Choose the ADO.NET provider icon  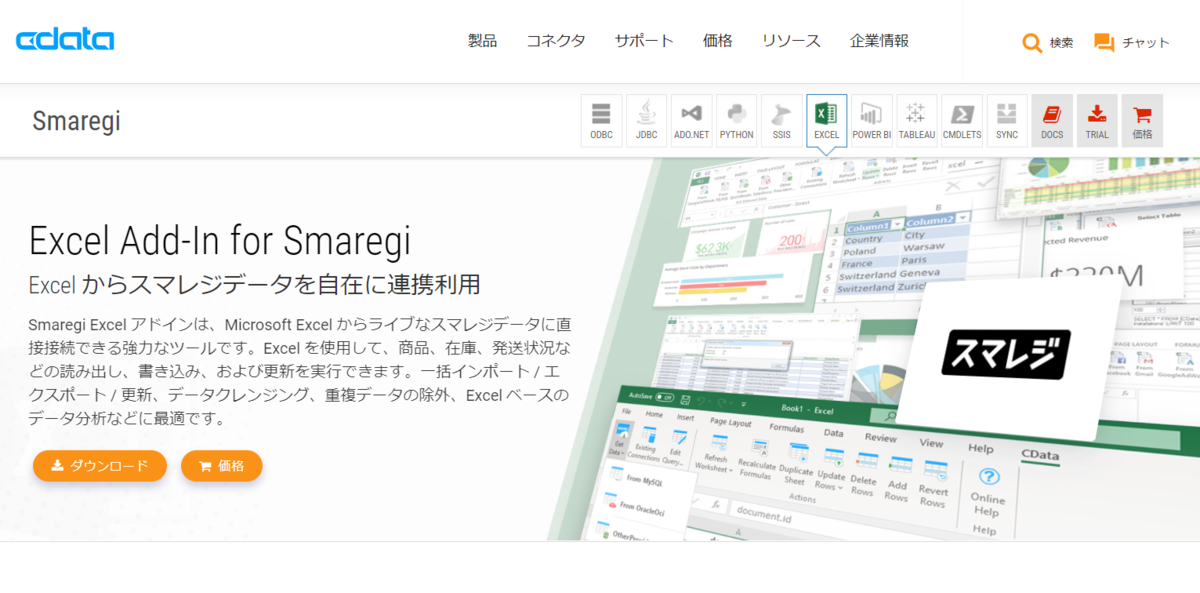[691, 121]
